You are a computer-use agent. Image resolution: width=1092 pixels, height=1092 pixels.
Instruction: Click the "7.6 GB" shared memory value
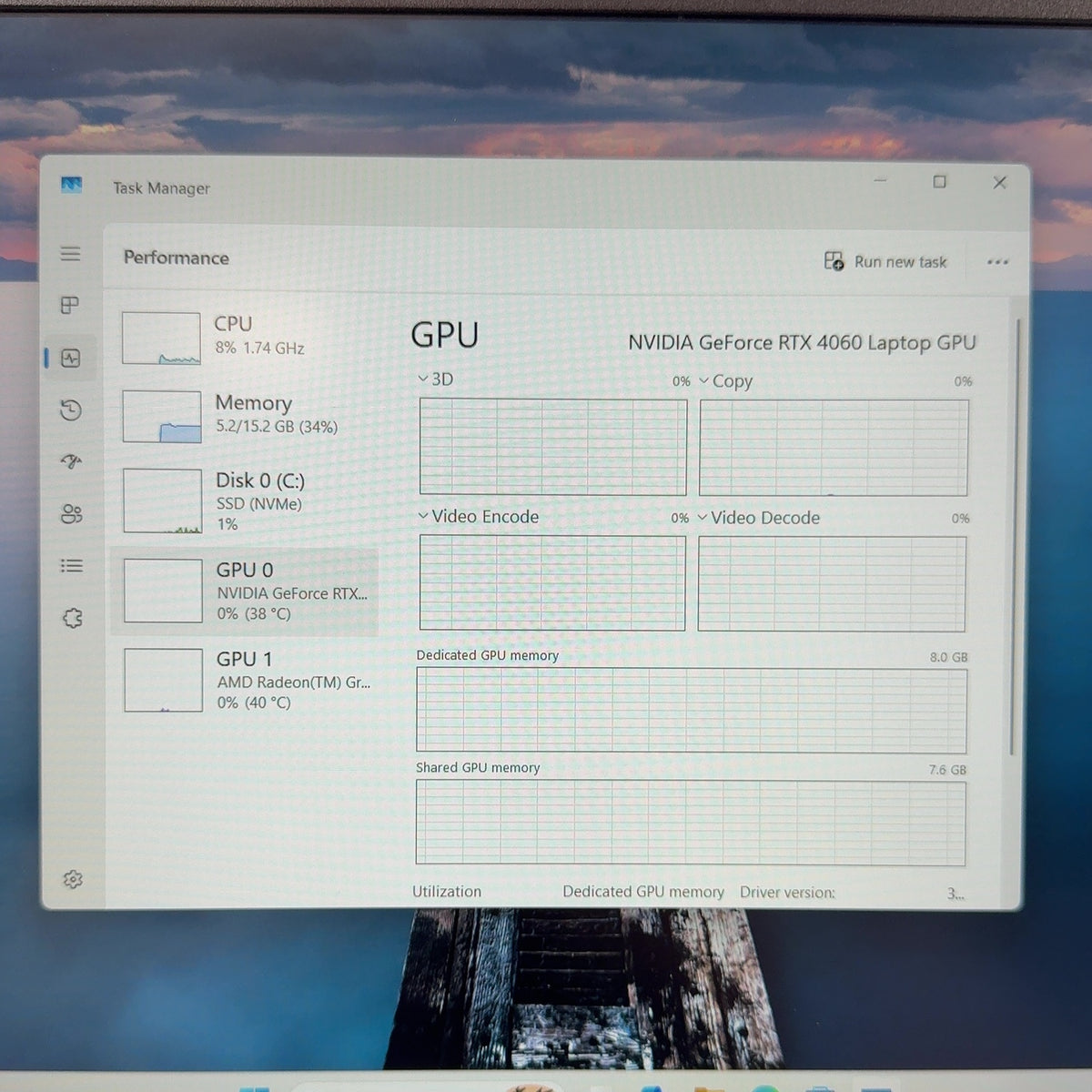[x=947, y=770]
